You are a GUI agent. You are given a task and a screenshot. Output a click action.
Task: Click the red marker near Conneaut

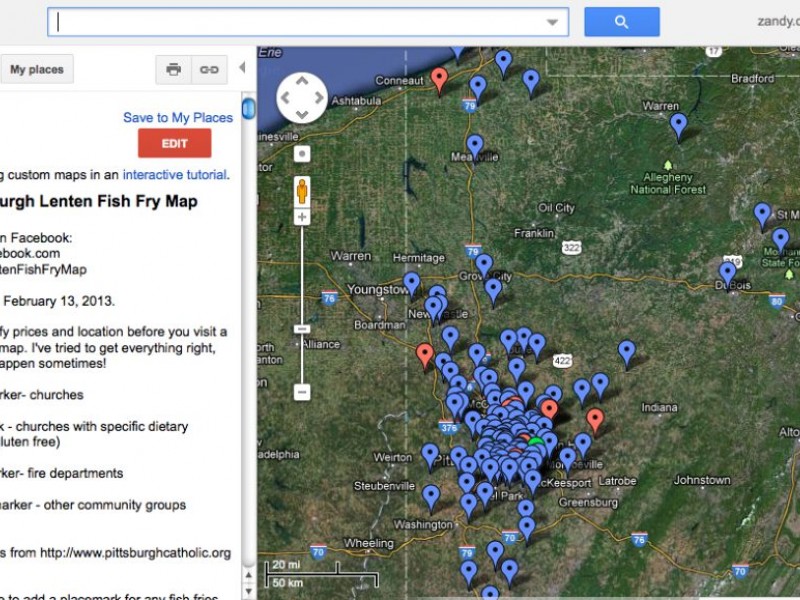pos(439,78)
